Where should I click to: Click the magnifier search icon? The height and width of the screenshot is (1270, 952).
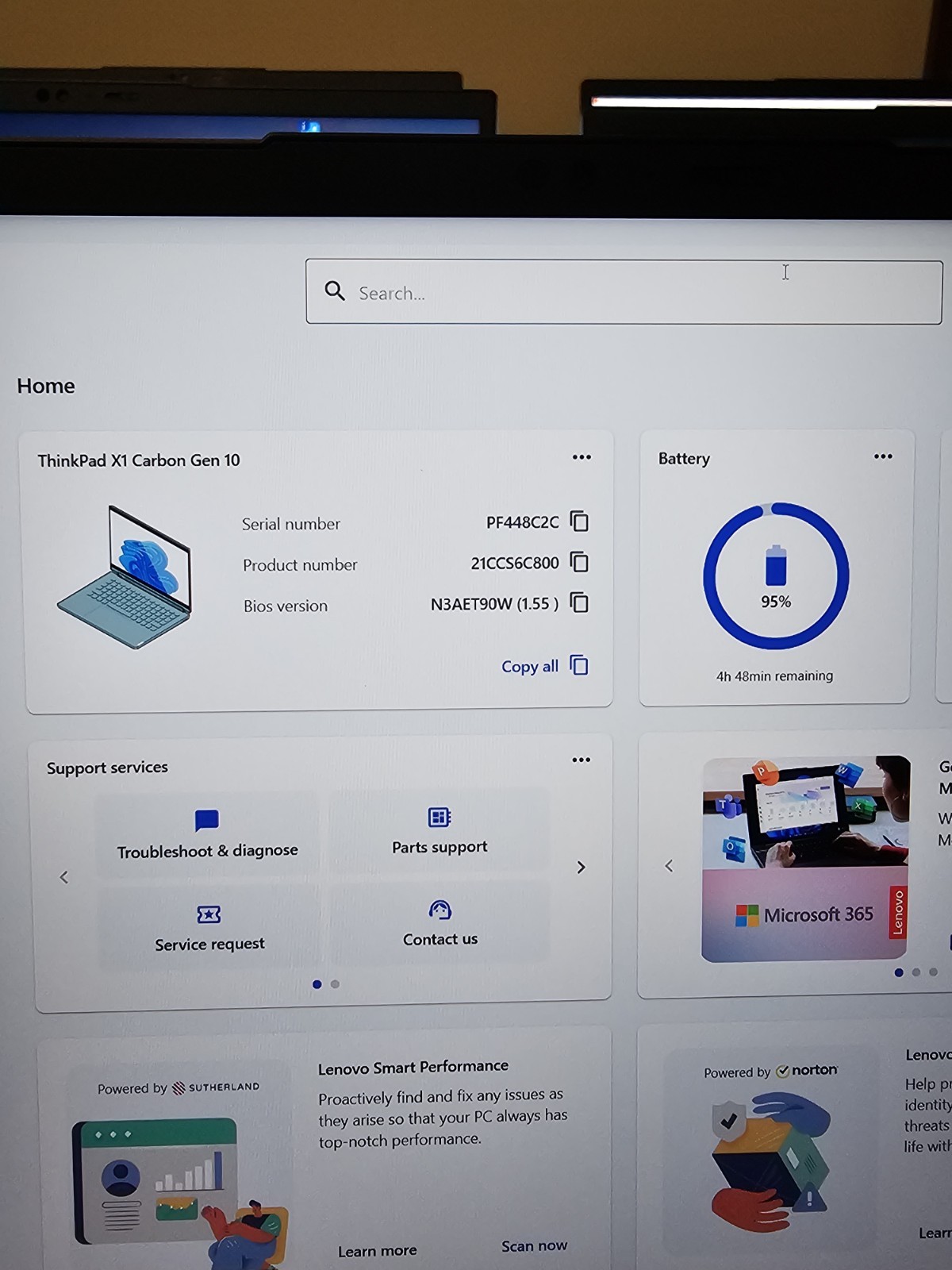[x=335, y=291]
